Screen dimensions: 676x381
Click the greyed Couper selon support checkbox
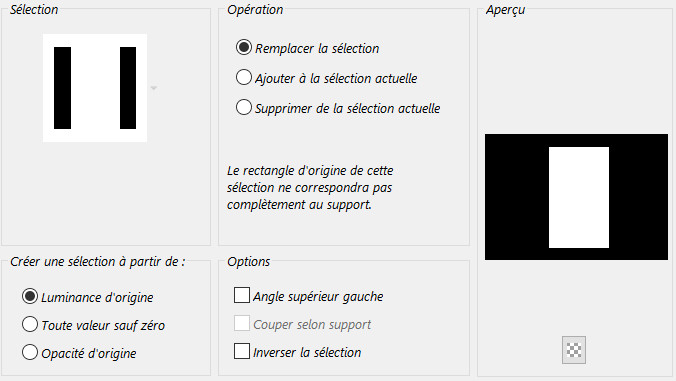[241, 323]
